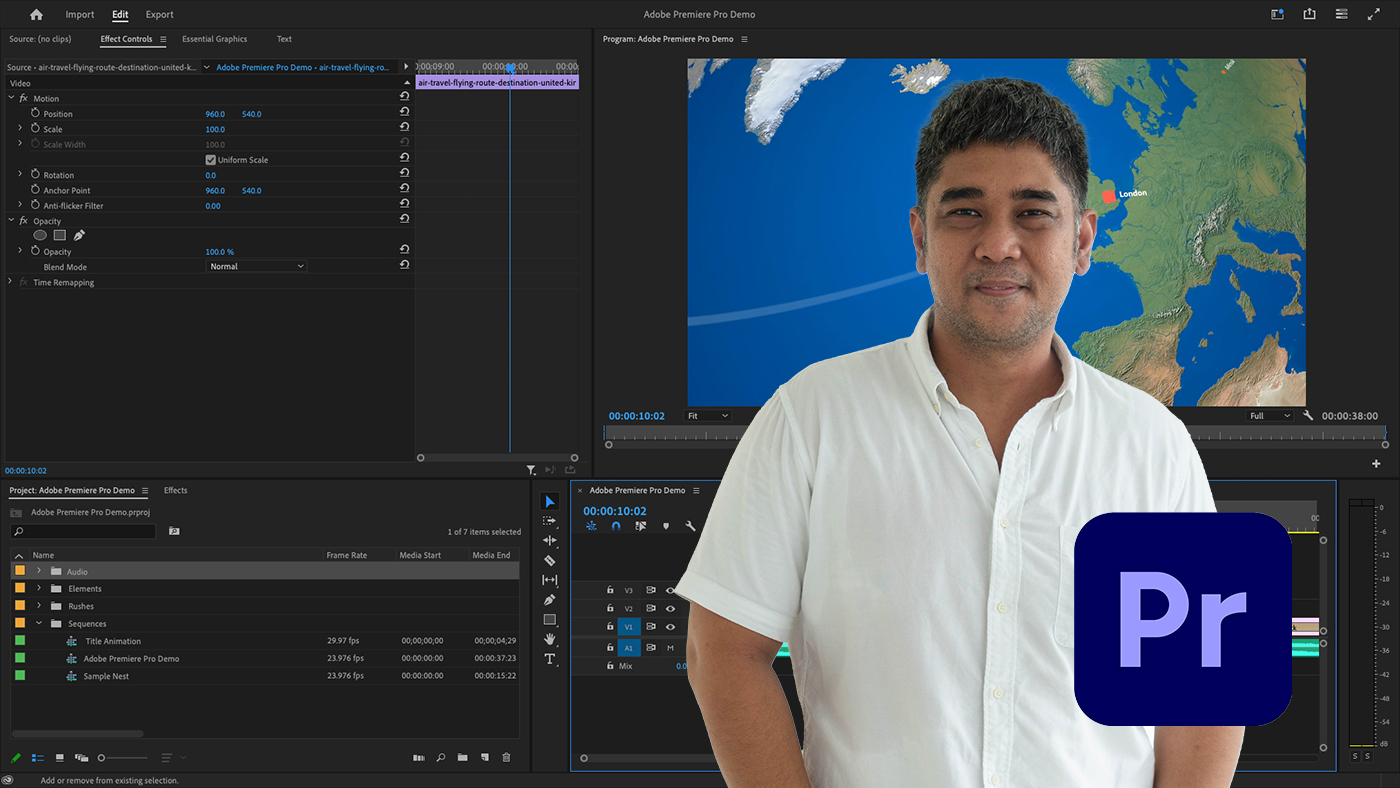Image resolution: width=1400 pixels, height=788 pixels.
Task: Create 4-point polygon mask under Opacity
Action: click(x=60, y=235)
